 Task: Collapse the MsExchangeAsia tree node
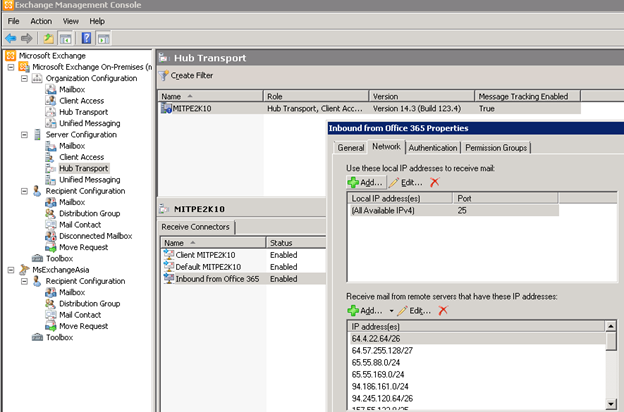click(11, 270)
